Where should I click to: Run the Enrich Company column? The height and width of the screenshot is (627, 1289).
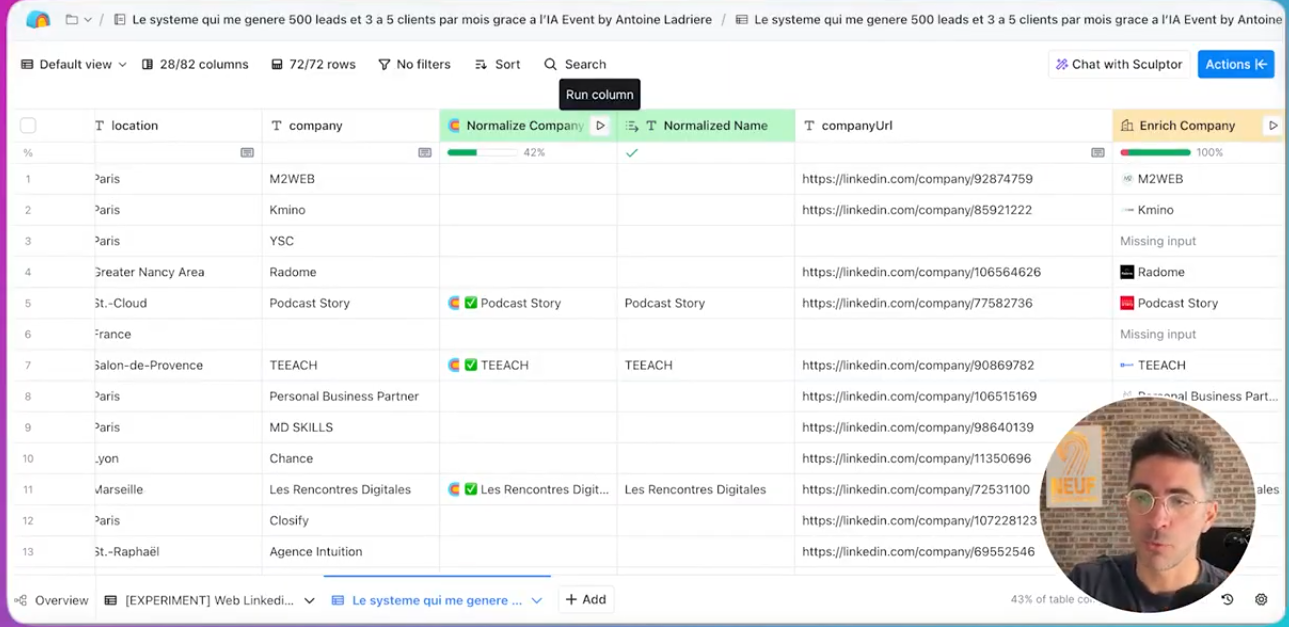(x=1272, y=125)
